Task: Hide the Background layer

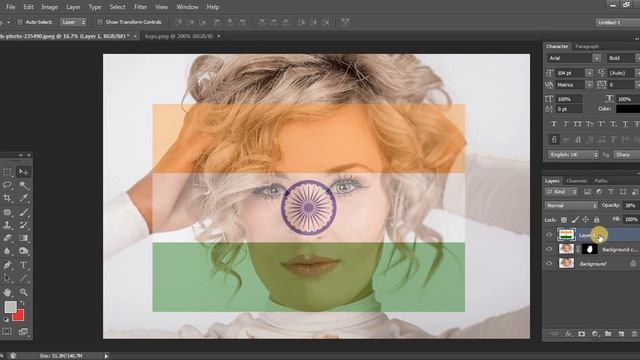Action: click(x=549, y=264)
